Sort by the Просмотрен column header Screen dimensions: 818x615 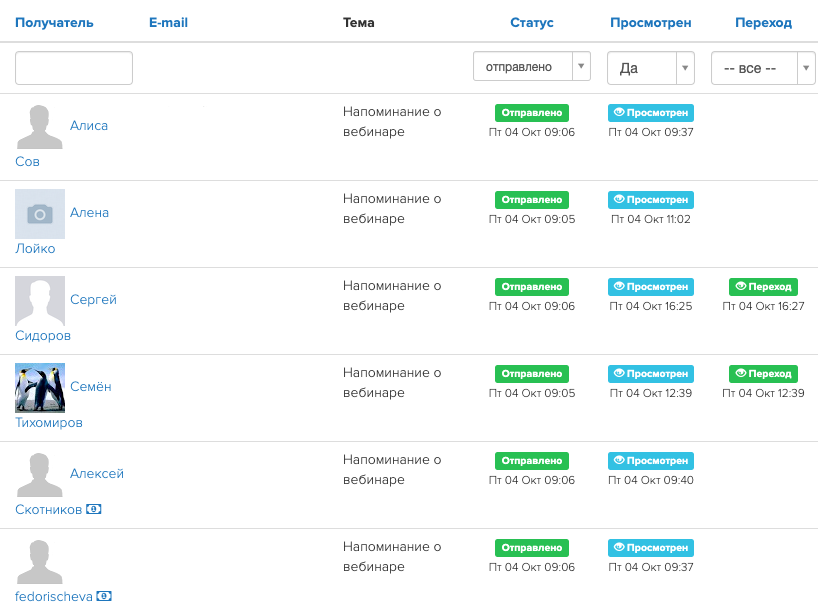pos(651,22)
